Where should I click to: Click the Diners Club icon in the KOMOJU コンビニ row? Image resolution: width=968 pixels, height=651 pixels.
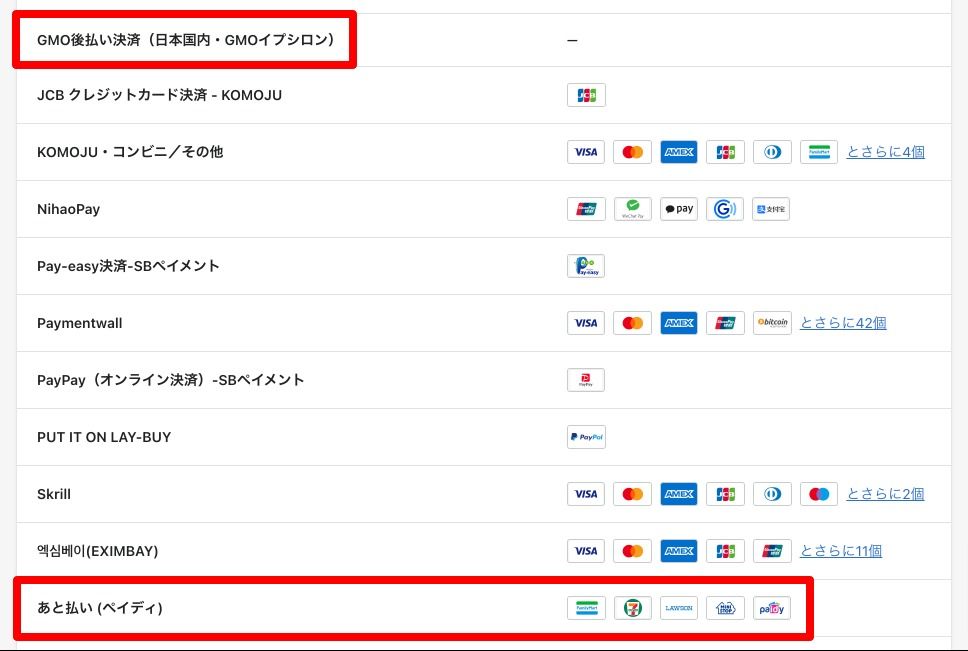click(x=772, y=152)
